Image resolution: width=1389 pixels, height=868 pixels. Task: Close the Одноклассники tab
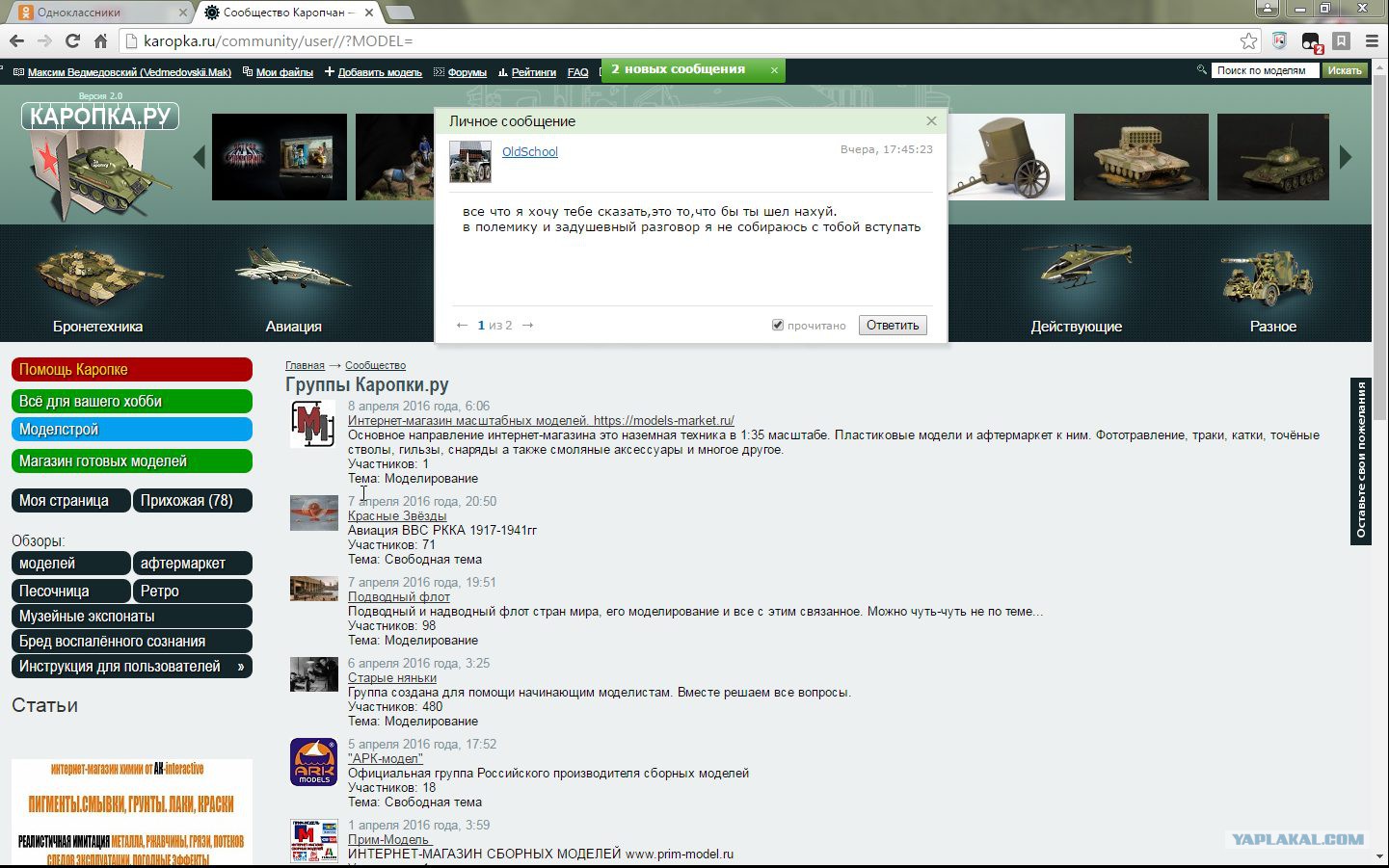point(183,13)
